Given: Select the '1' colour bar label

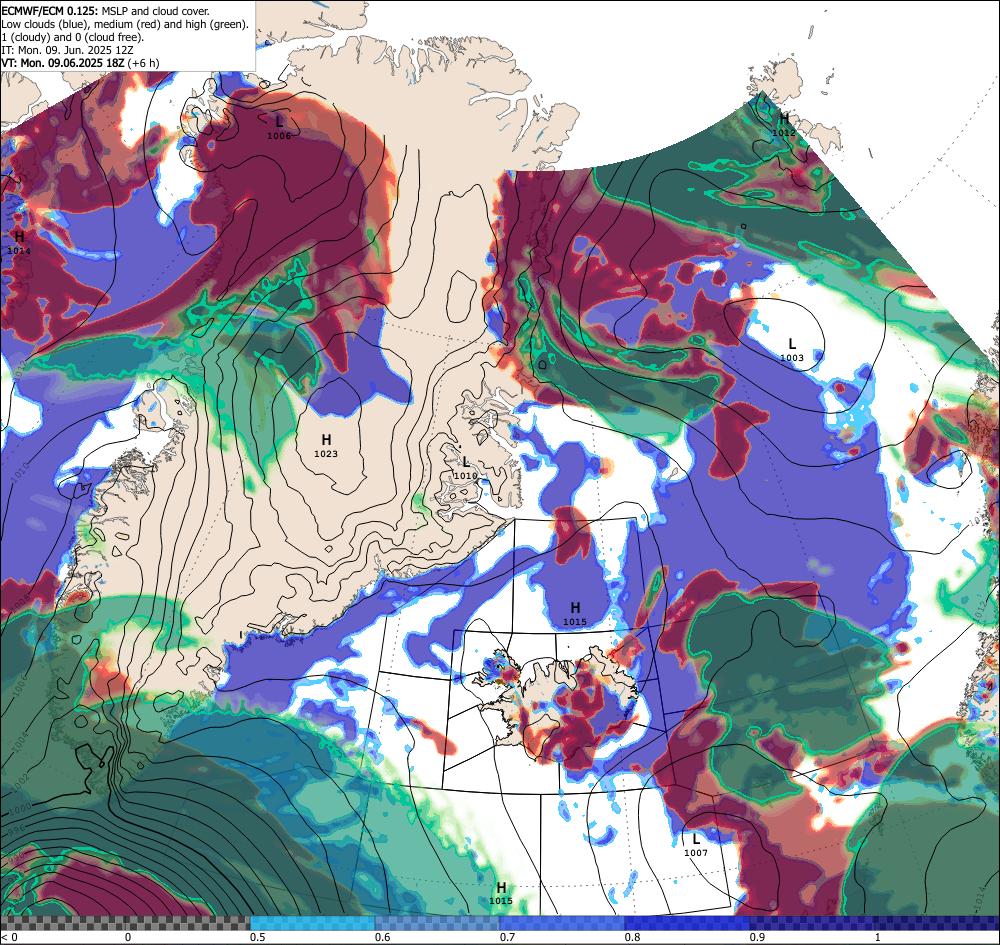Looking at the screenshot, I should pos(878,937).
